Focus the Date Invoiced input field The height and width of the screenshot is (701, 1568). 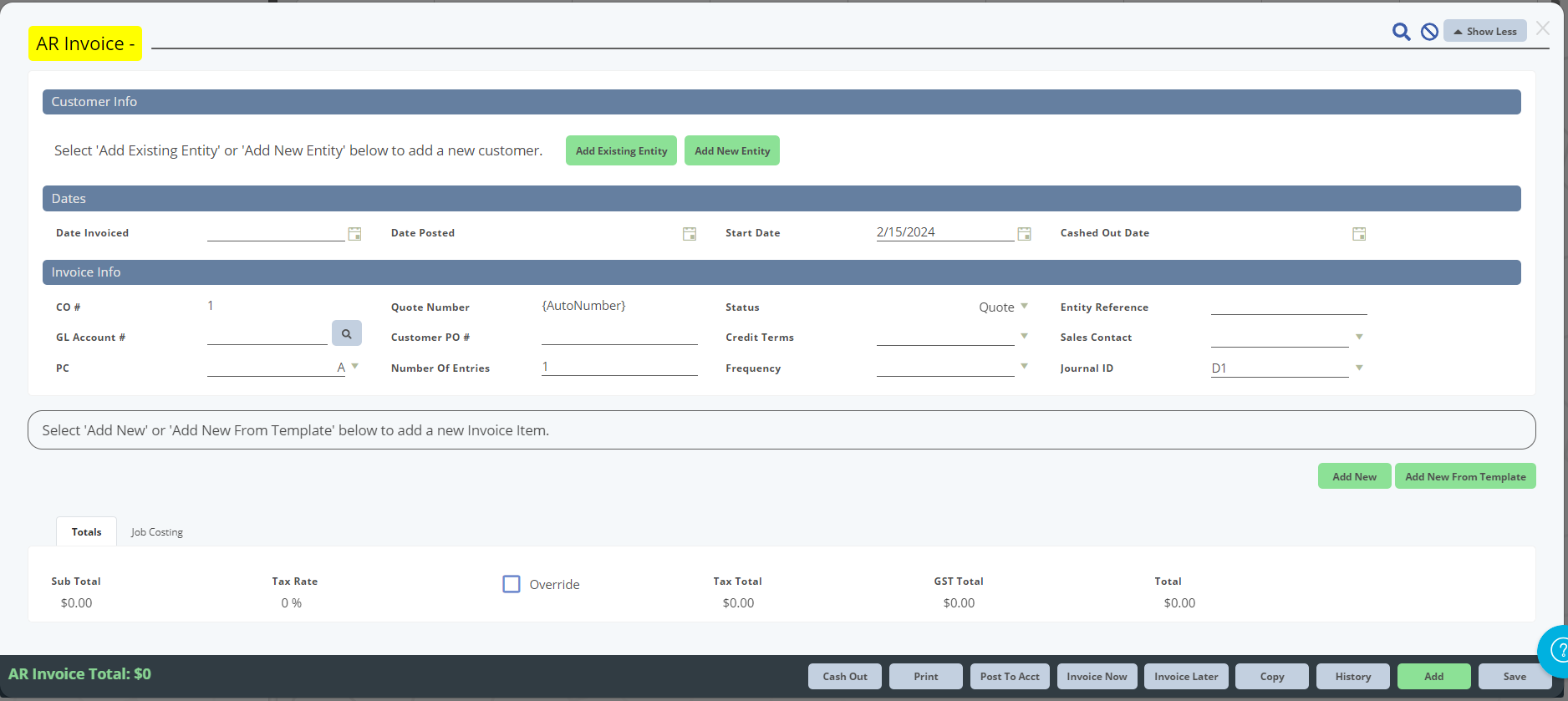276,233
